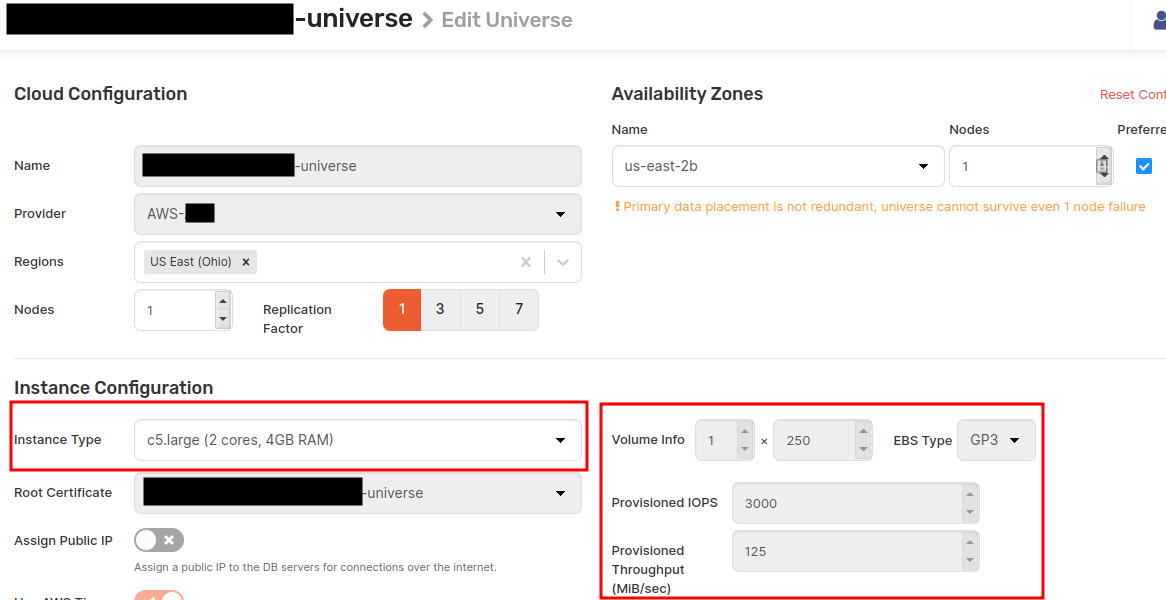This screenshot has width=1166, height=600.
Task: Expand the Regions selector chevron
Action: coord(562,261)
